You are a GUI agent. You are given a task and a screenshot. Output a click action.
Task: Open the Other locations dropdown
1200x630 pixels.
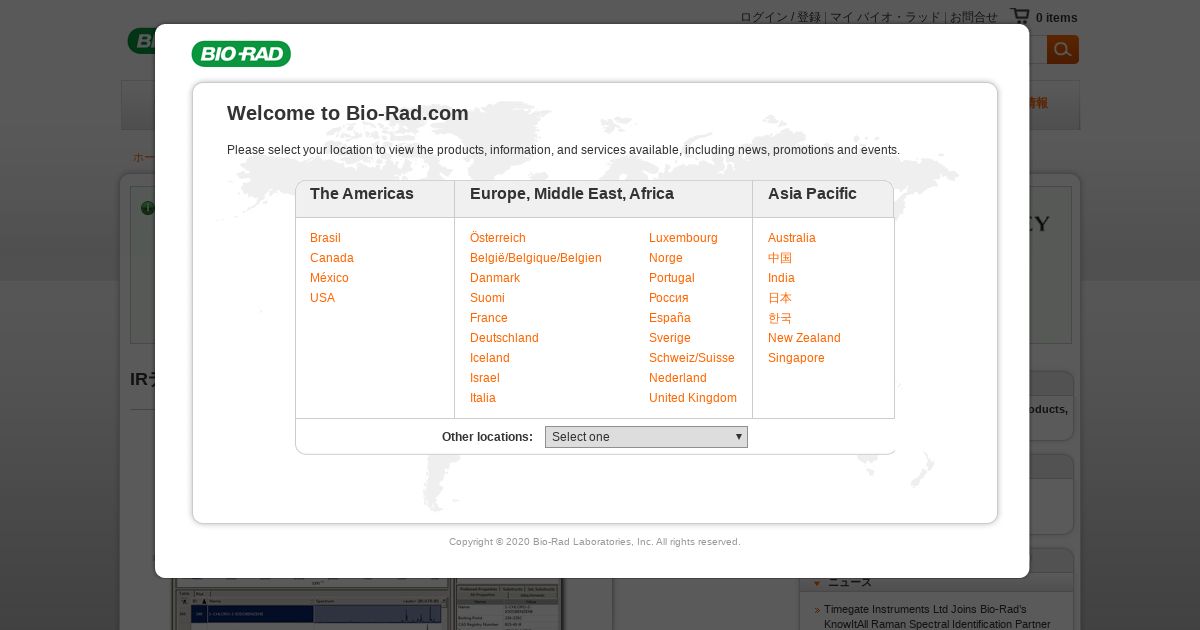tap(646, 437)
